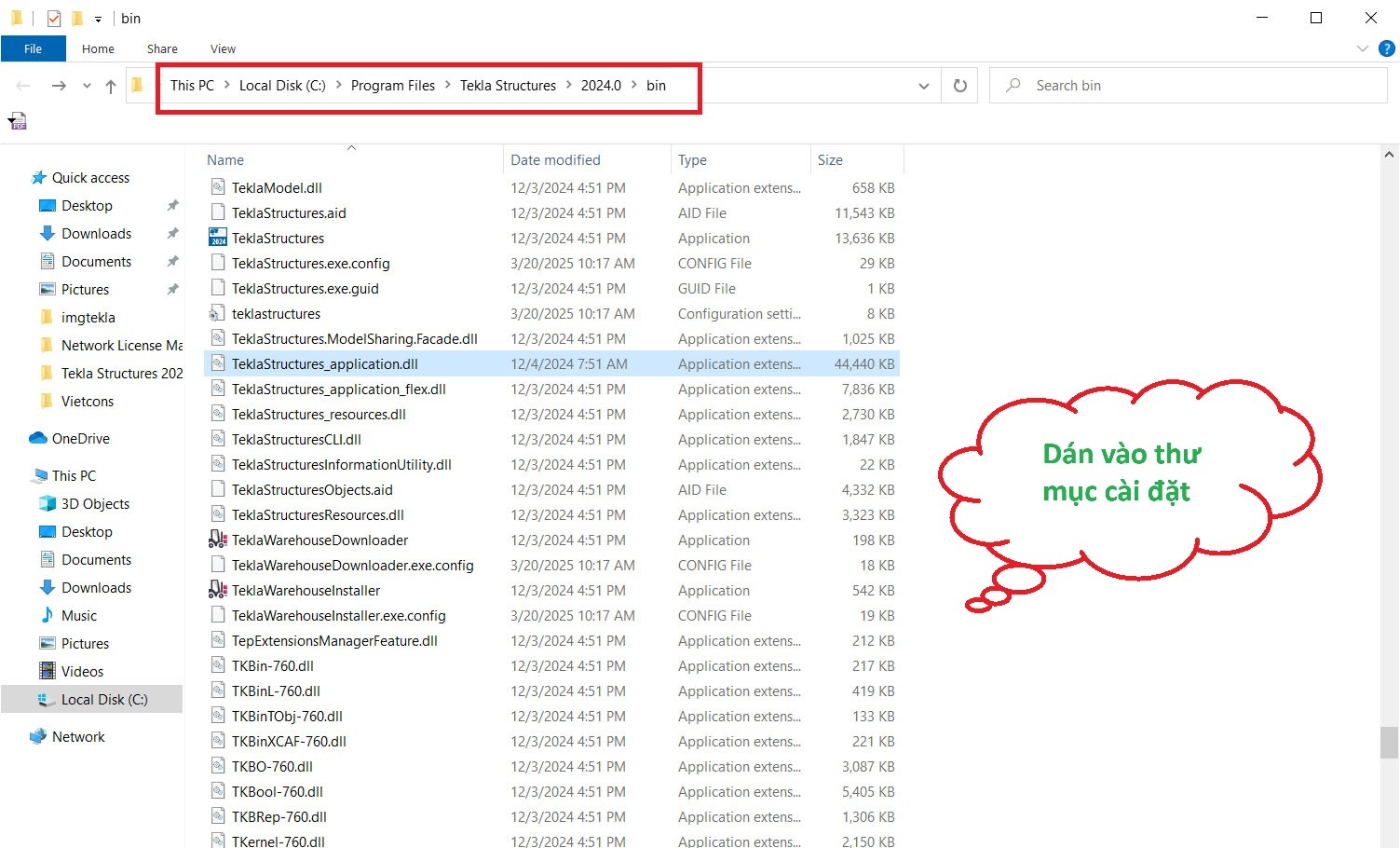
Task: Click the TeklaWarehouseDownloader application icon
Action: click(x=218, y=540)
